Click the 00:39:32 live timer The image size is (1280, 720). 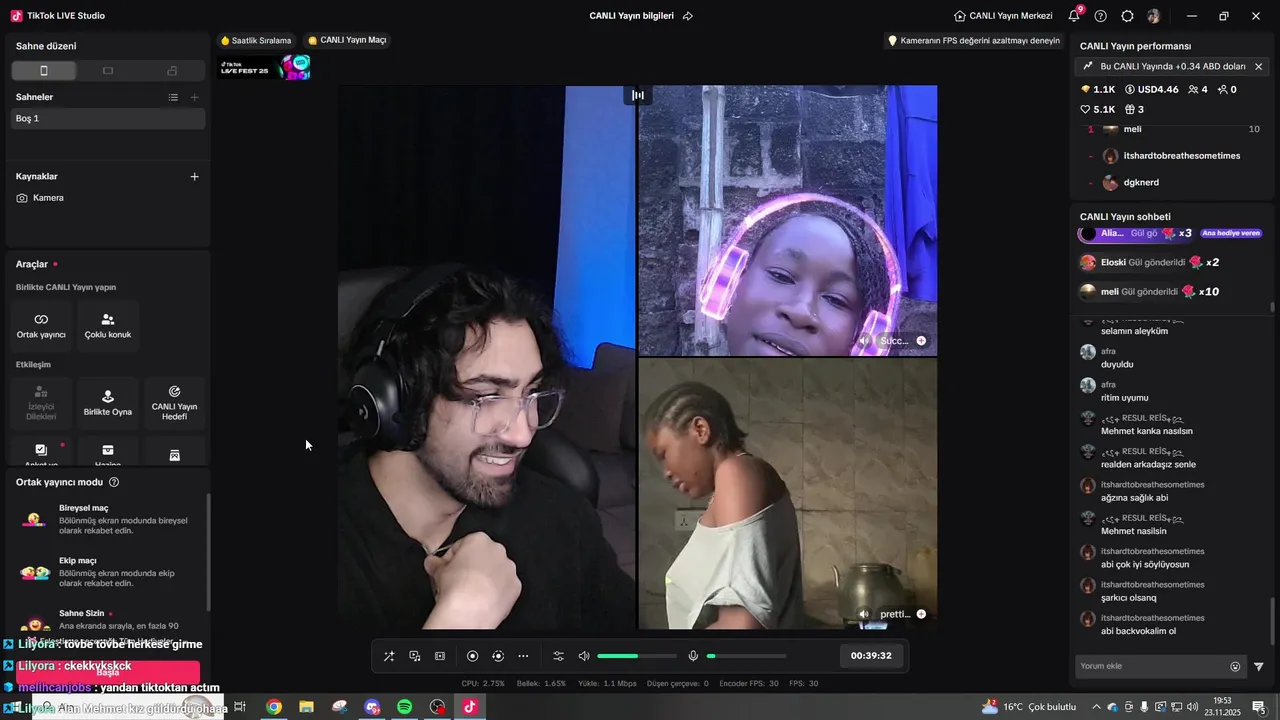pyautogui.click(x=871, y=656)
